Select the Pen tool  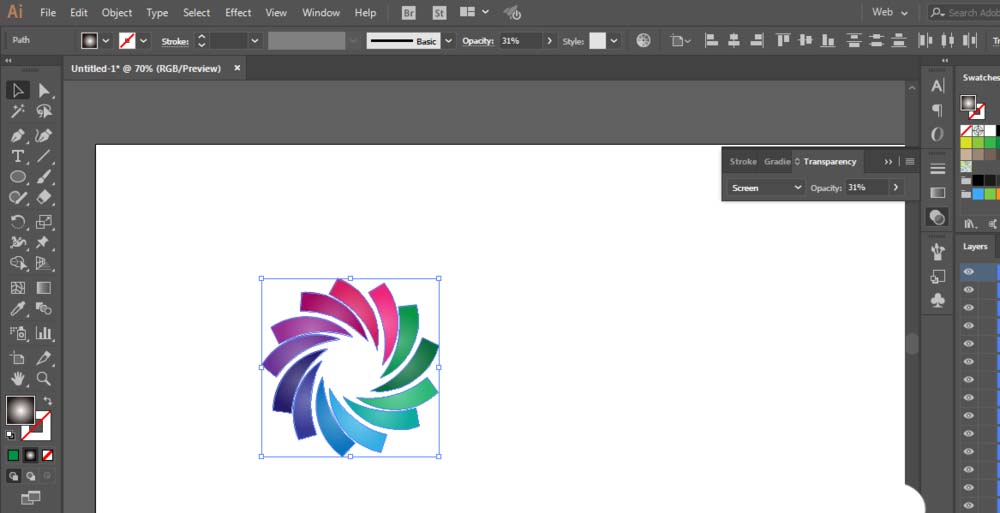(18, 135)
